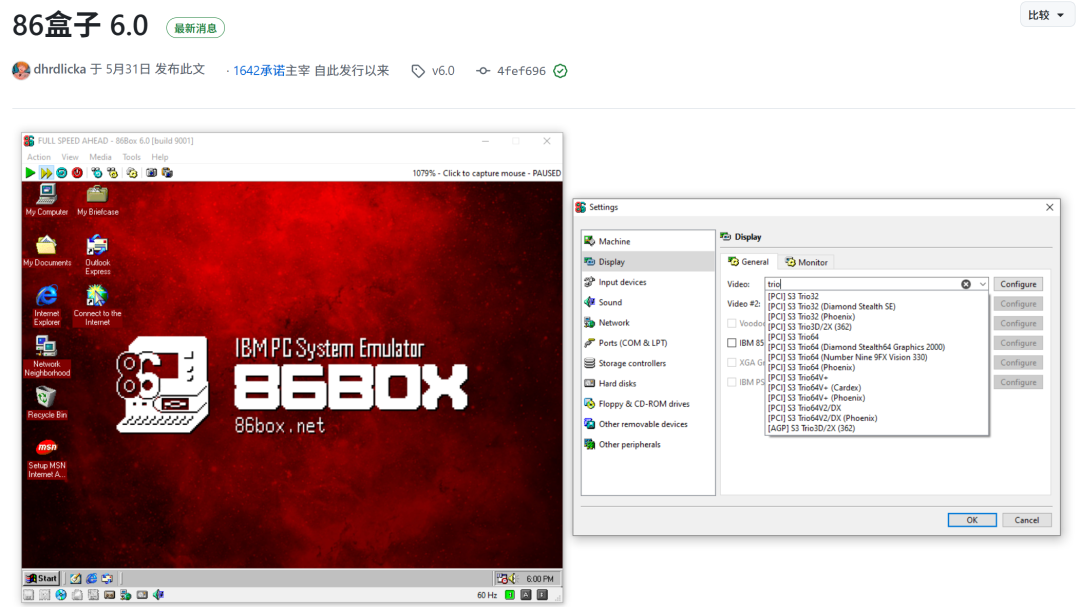
Task: Open the 1642 commits link
Action: coord(258,70)
